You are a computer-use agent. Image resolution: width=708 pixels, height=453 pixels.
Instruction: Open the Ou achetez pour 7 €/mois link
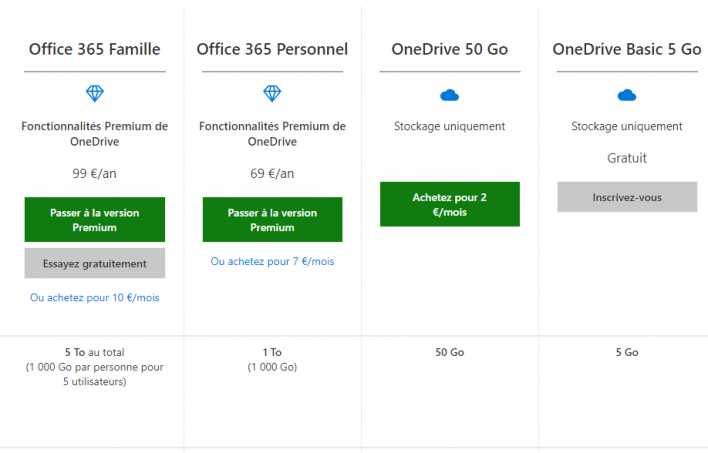pyautogui.click(x=272, y=261)
